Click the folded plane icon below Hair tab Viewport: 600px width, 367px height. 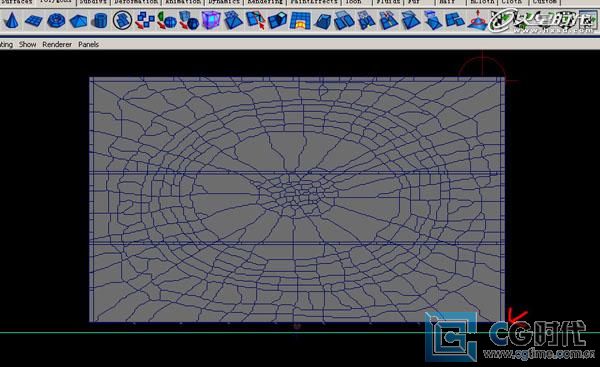(433, 21)
